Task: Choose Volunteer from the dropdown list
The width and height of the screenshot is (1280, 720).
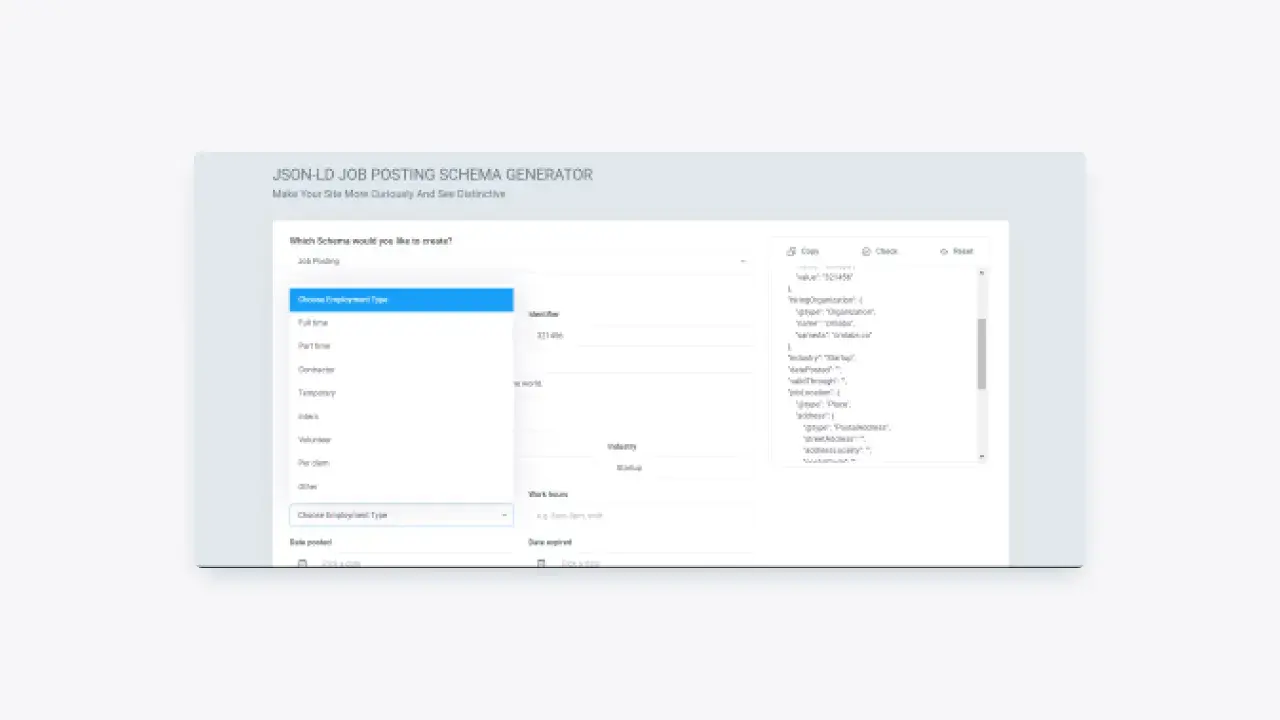Action: (314, 440)
